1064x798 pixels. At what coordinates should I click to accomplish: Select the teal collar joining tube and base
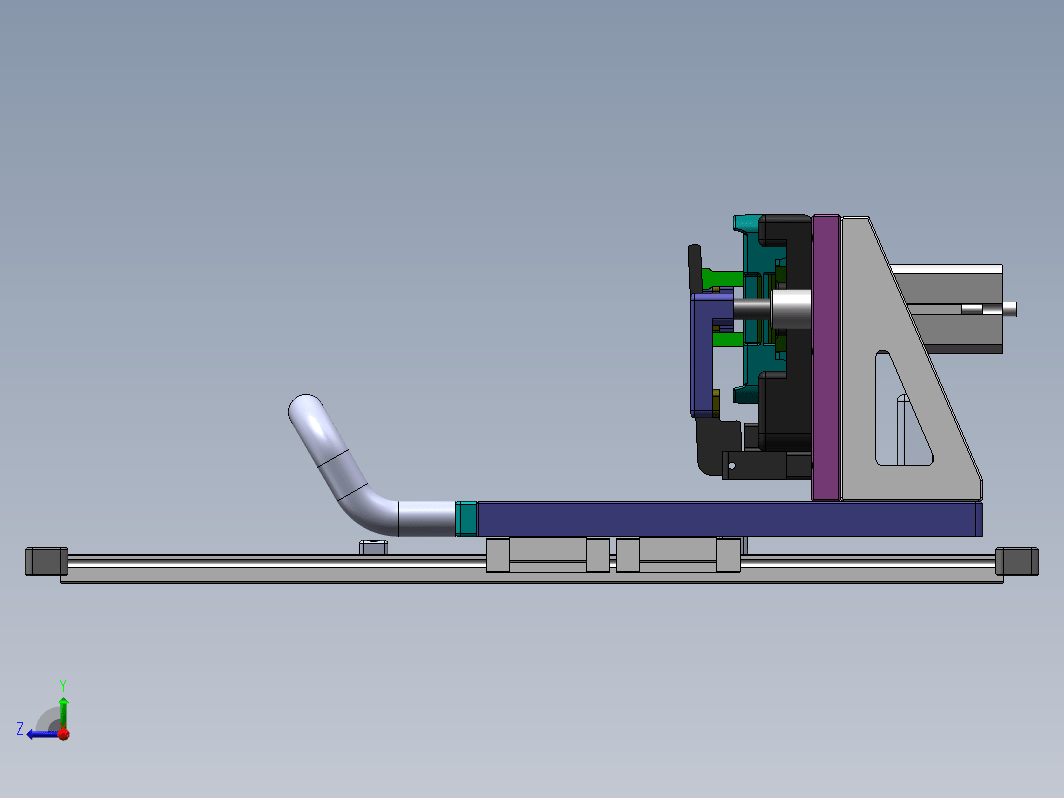coord(466,519)
